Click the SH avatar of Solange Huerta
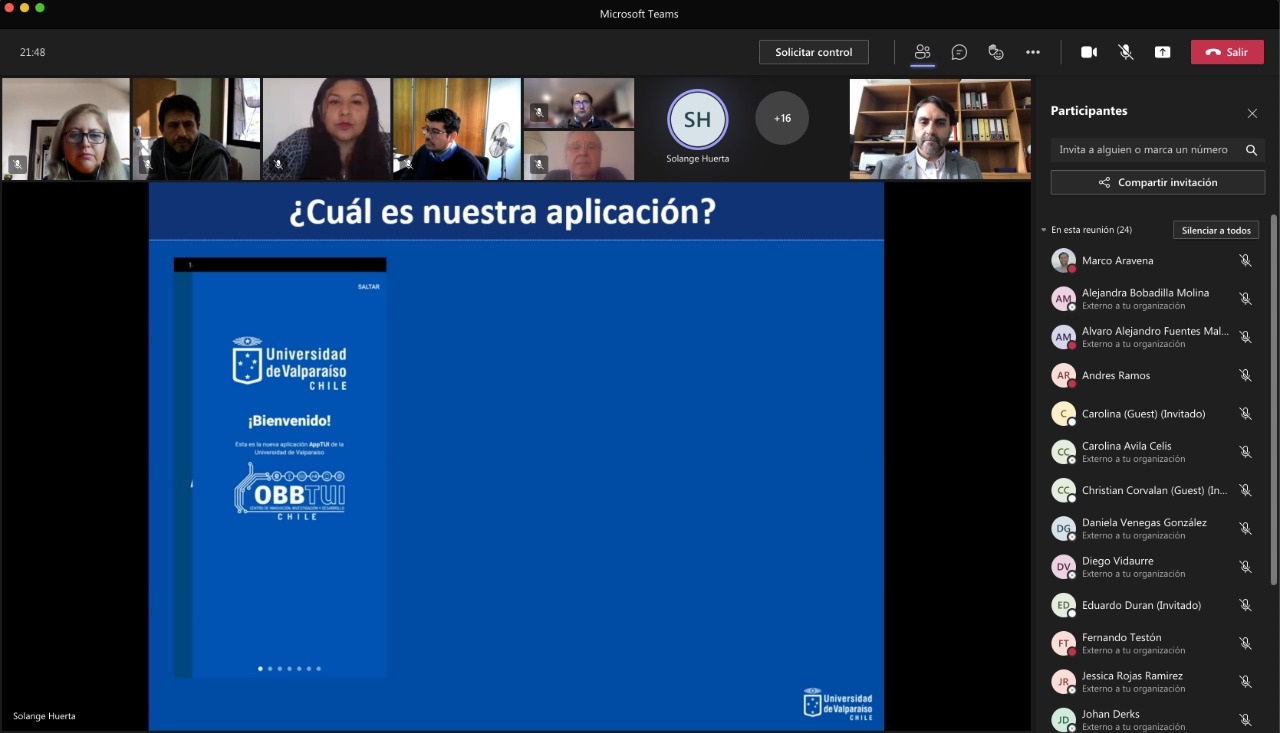This screenshot has width=1280, height=733. (697, 120)
